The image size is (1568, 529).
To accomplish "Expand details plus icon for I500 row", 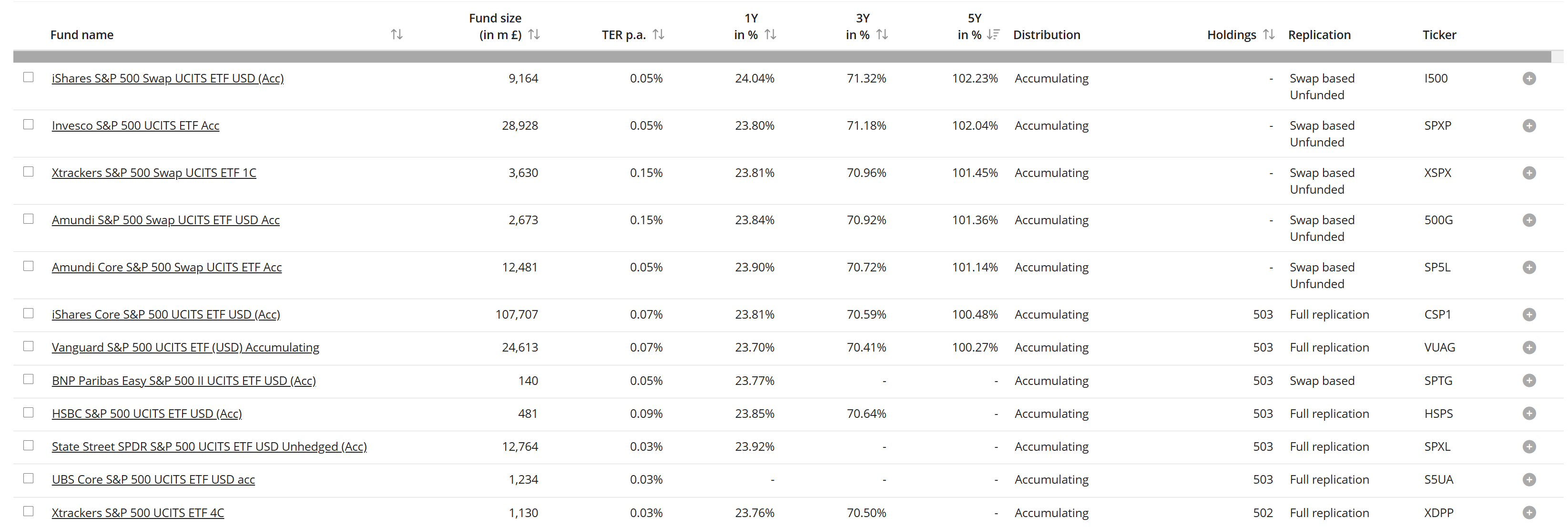I will coord(1529,79).
